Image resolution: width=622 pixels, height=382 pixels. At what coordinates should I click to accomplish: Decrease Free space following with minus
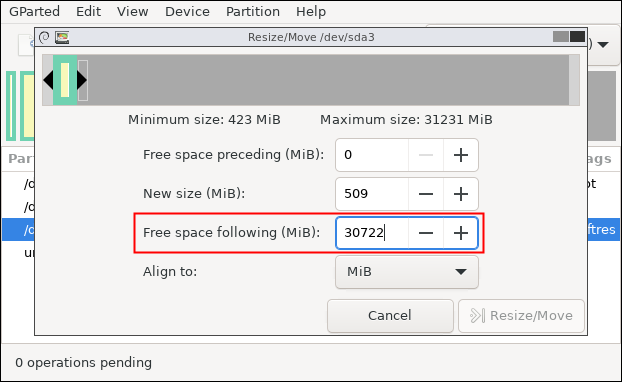426,233
